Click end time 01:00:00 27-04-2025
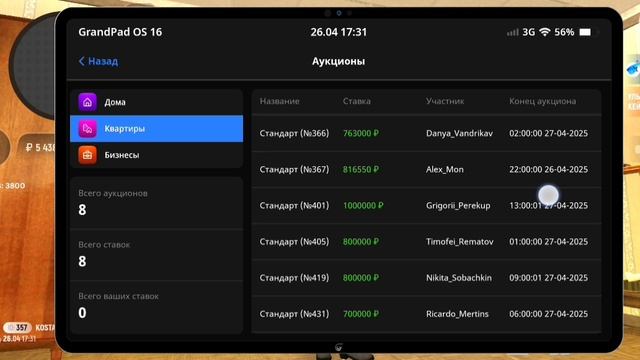 pos(549,242)
